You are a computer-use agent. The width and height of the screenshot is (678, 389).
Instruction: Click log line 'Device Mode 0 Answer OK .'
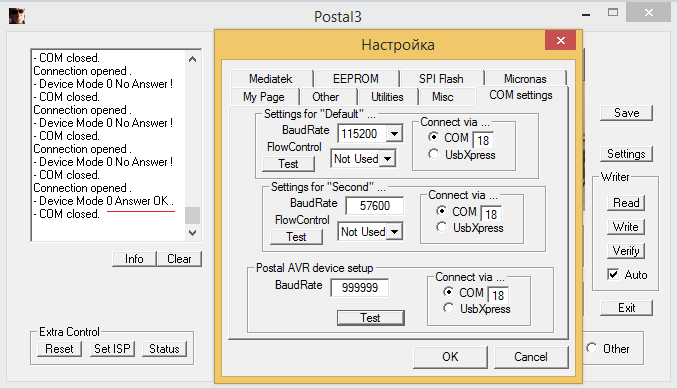pos(104,201)
